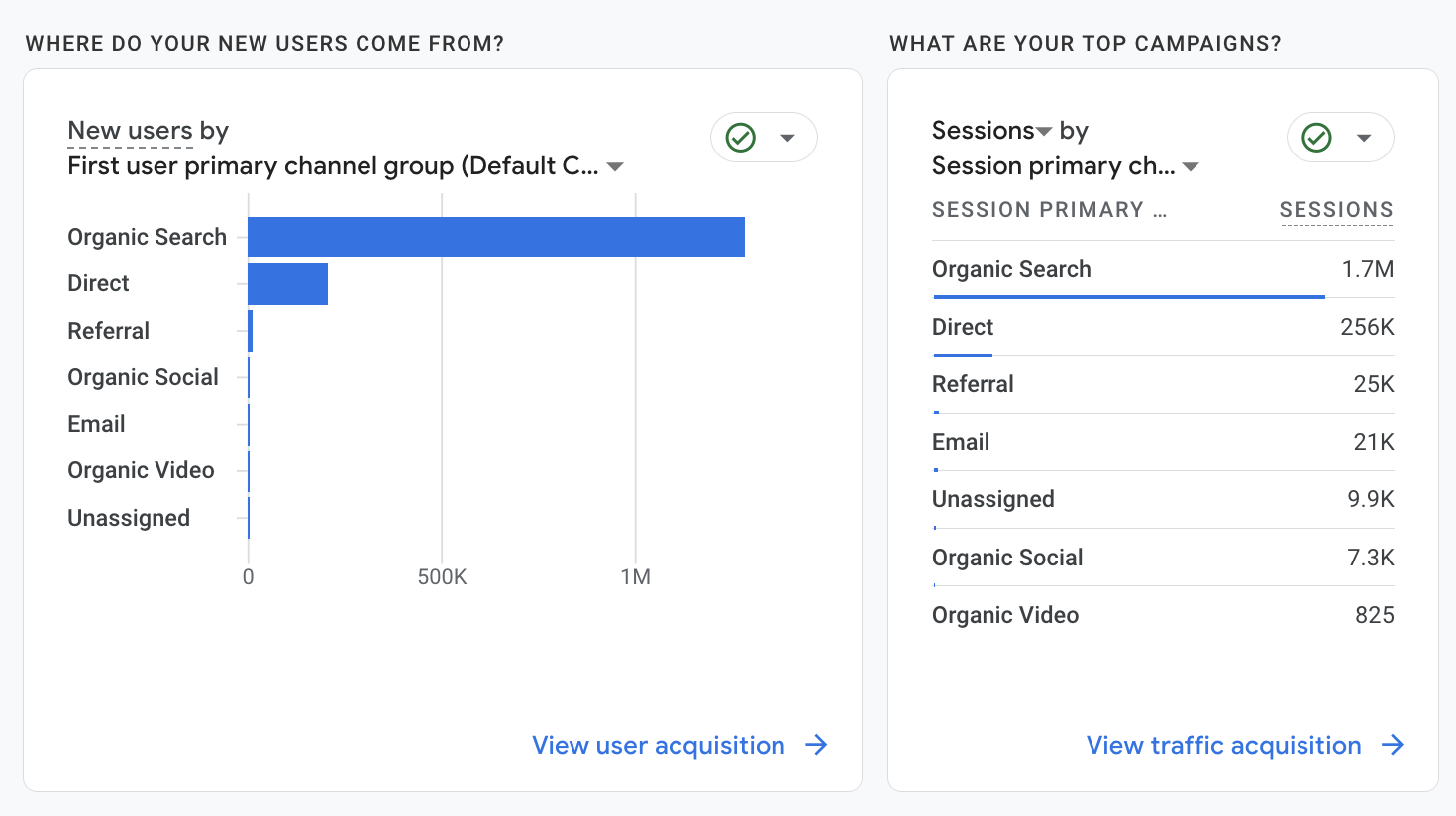Open the Session primary channel dimension dropdown
Screen dimensions: 1456x816
click(x=1191, y=166)
